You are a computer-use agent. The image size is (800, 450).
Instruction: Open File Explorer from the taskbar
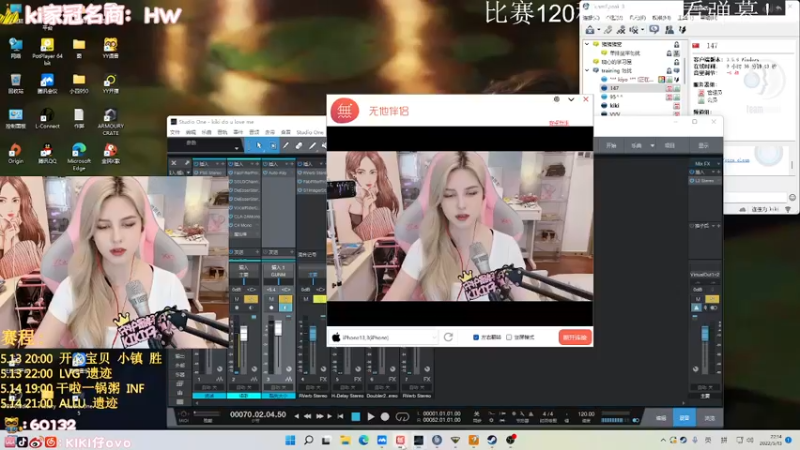(345, 440)
